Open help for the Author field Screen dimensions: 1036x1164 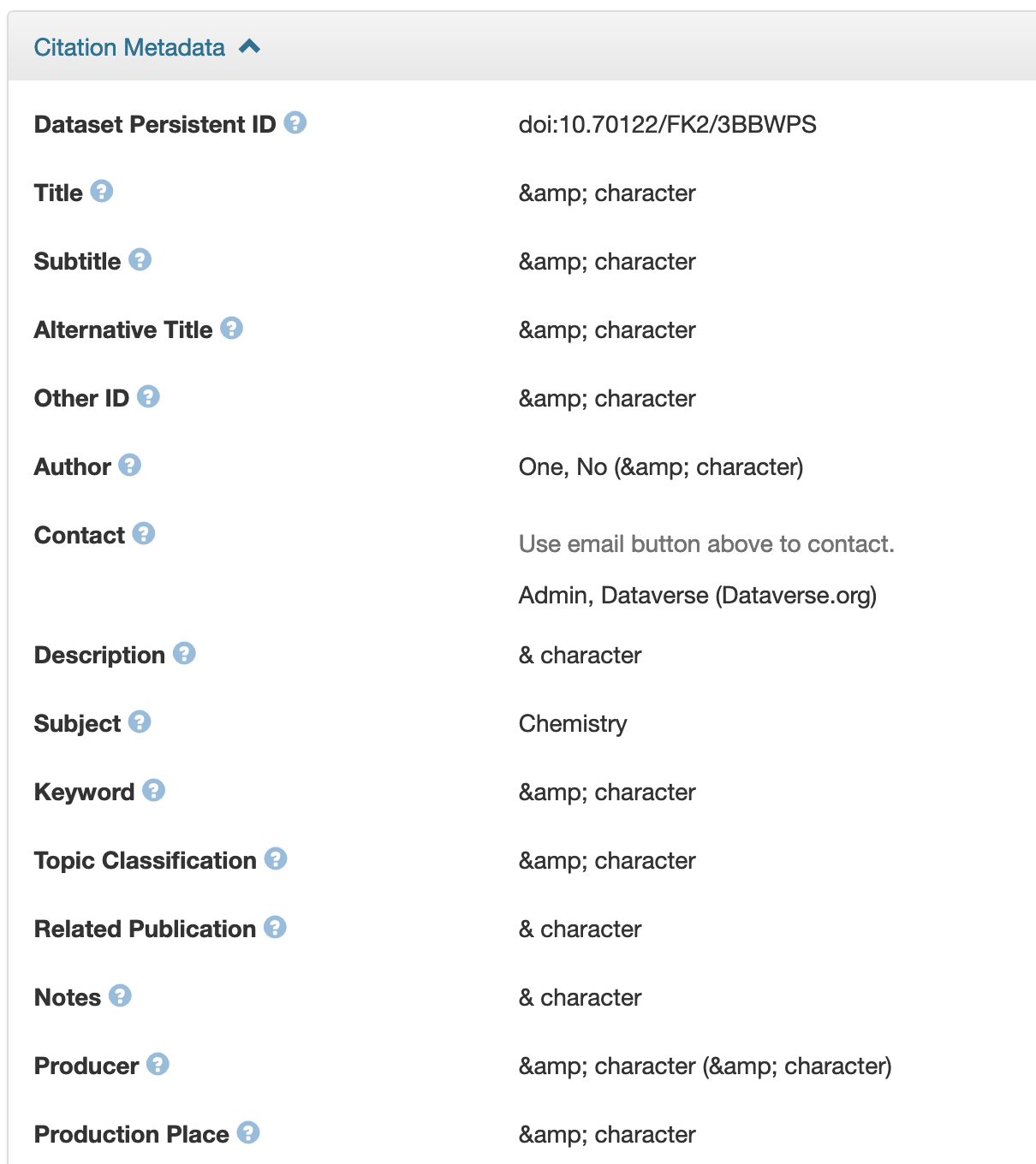128,466
